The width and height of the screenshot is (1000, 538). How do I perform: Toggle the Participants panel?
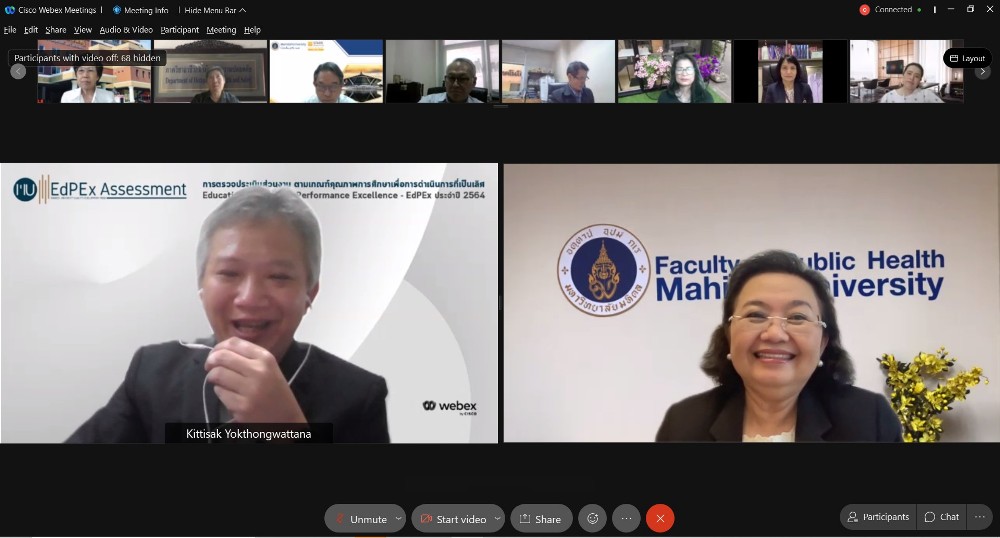pos(878,517)
